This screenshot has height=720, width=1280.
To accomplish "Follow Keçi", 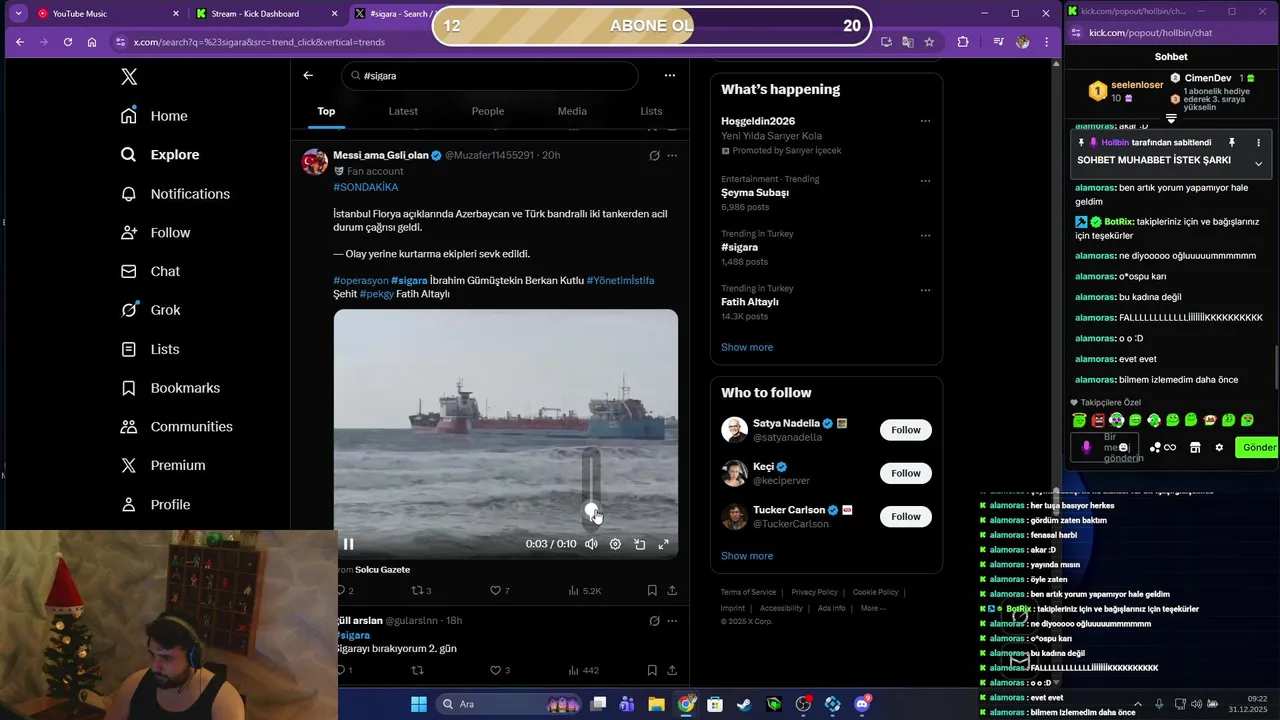I will (906, 473).
